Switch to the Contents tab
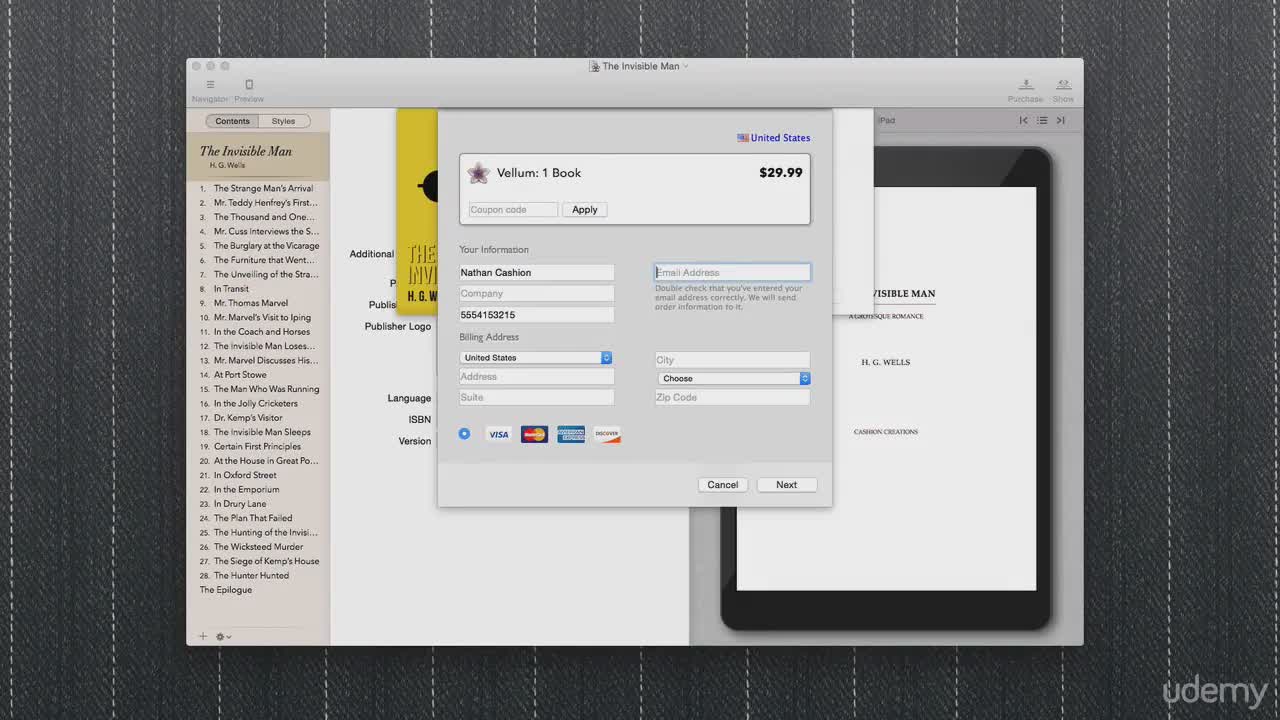The height and width of the screenshot is (720, 1280). [232, 121]
